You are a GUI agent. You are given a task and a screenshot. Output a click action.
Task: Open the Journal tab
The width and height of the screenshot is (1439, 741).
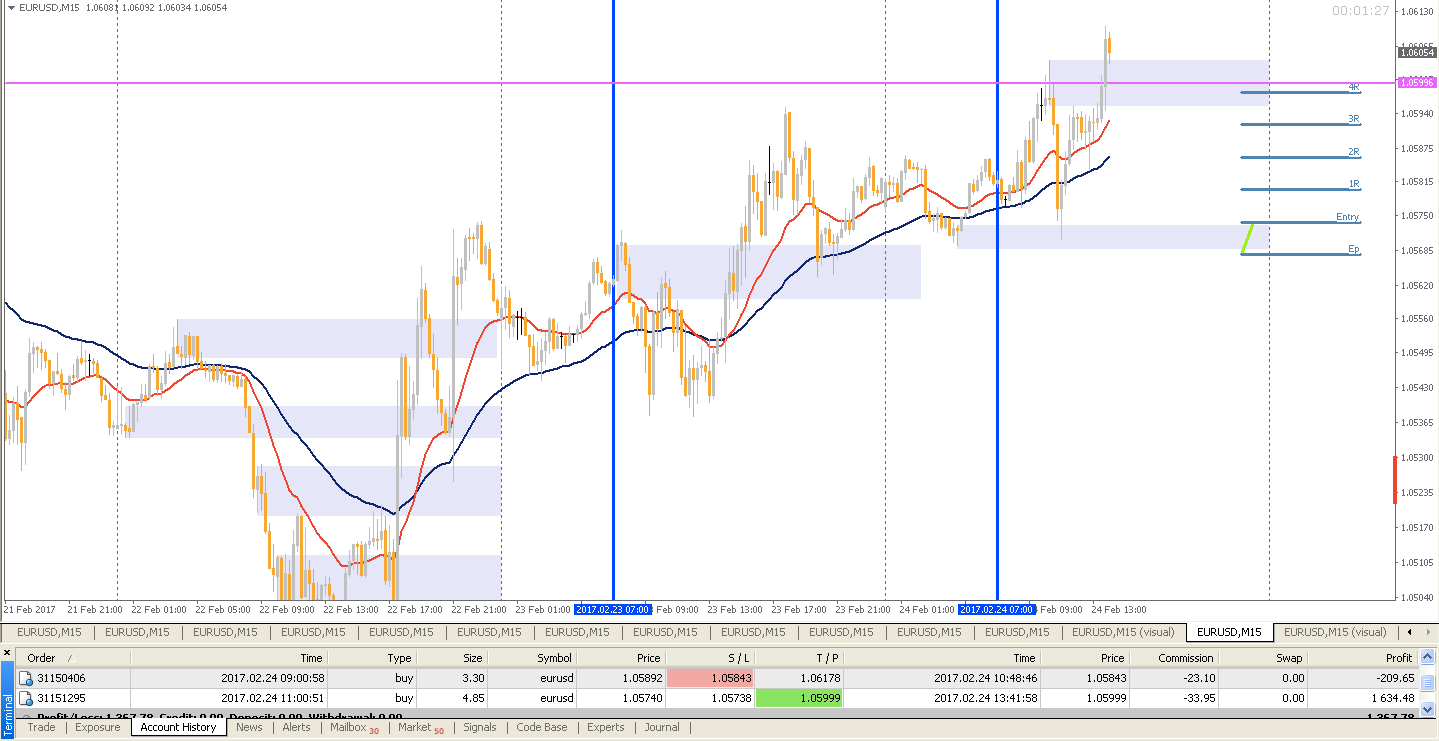662,727
